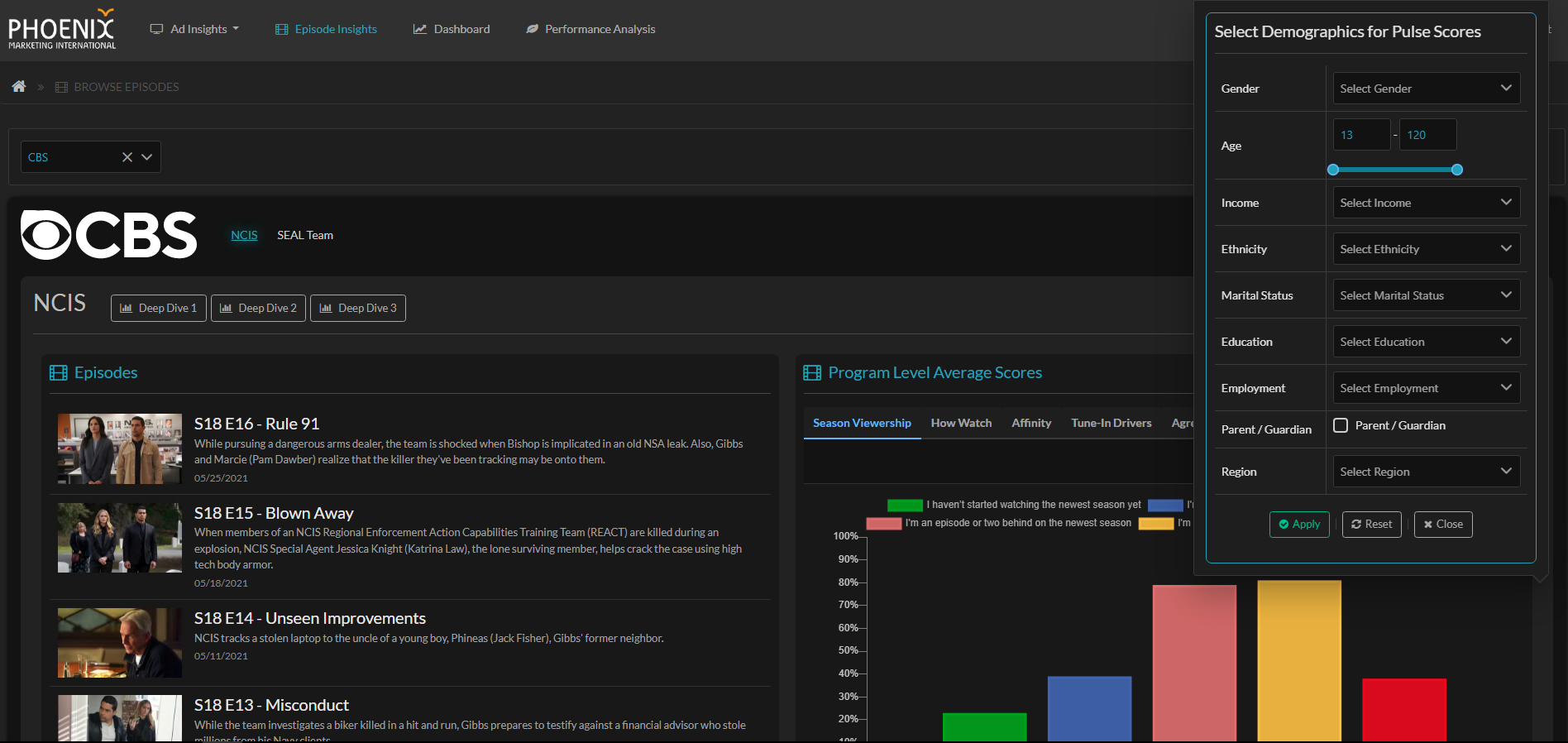Click the green bar in the chart
Screen dimensions: 1568x743
[x=984, y=726]
